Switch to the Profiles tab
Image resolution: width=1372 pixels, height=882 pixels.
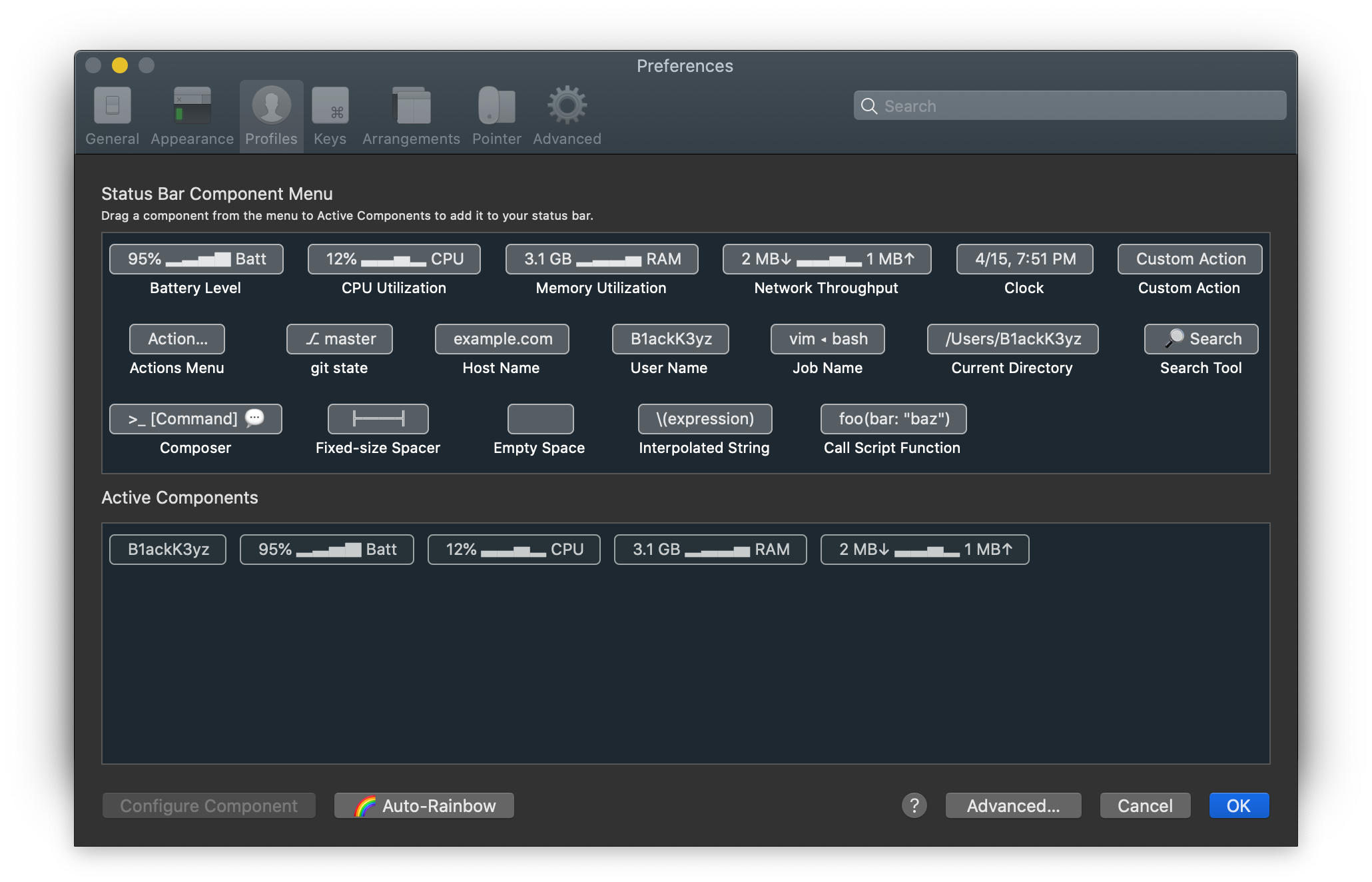[x=270, y=117]
